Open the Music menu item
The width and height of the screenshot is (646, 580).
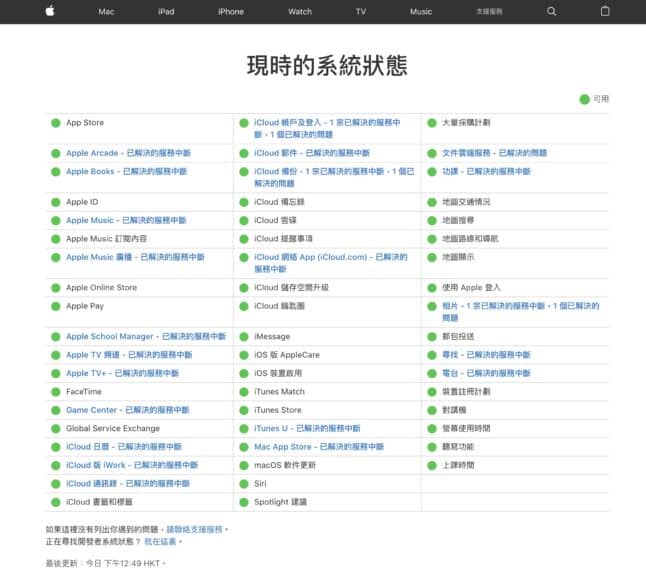click(421, 12)
